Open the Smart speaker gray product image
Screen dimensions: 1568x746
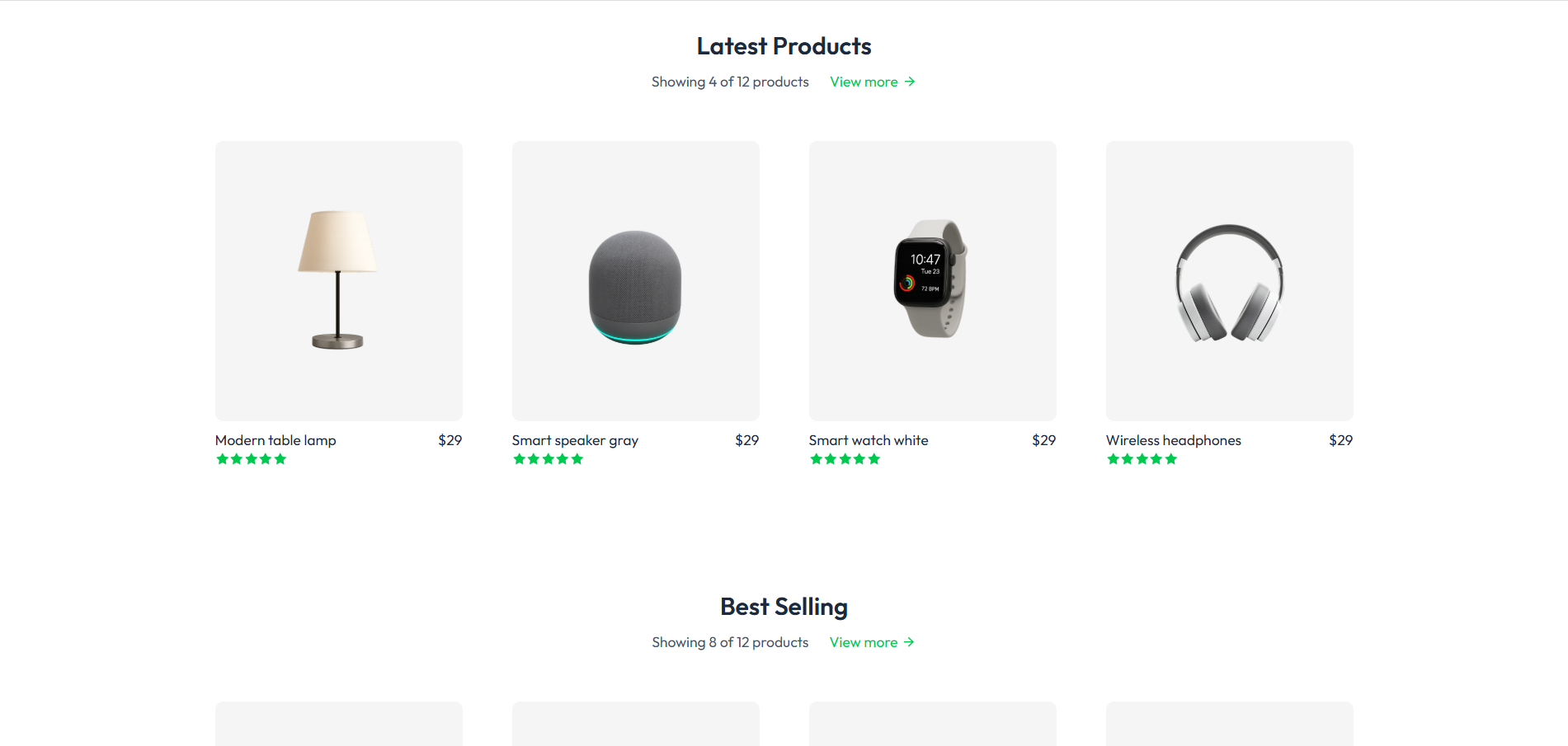pyautogui.click(x=635, y=280)
